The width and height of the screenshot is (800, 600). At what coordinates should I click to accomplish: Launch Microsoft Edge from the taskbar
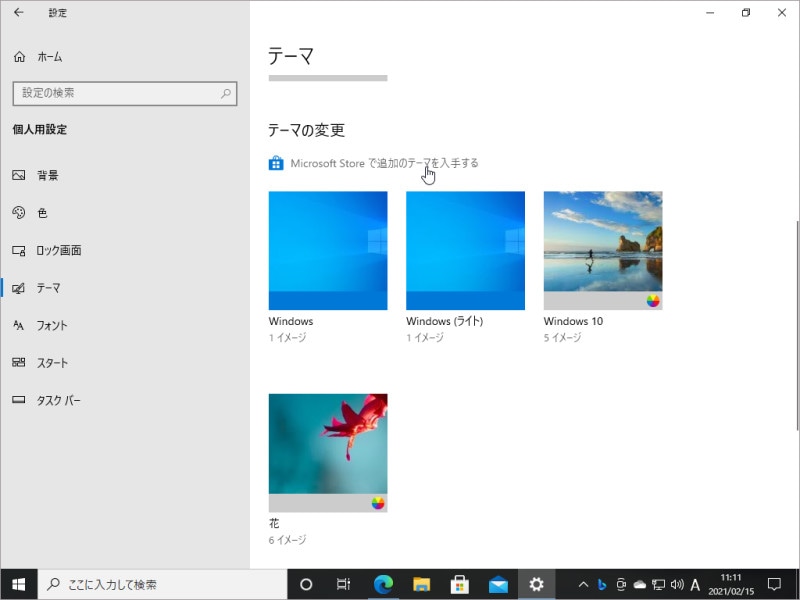click(382, 585)
